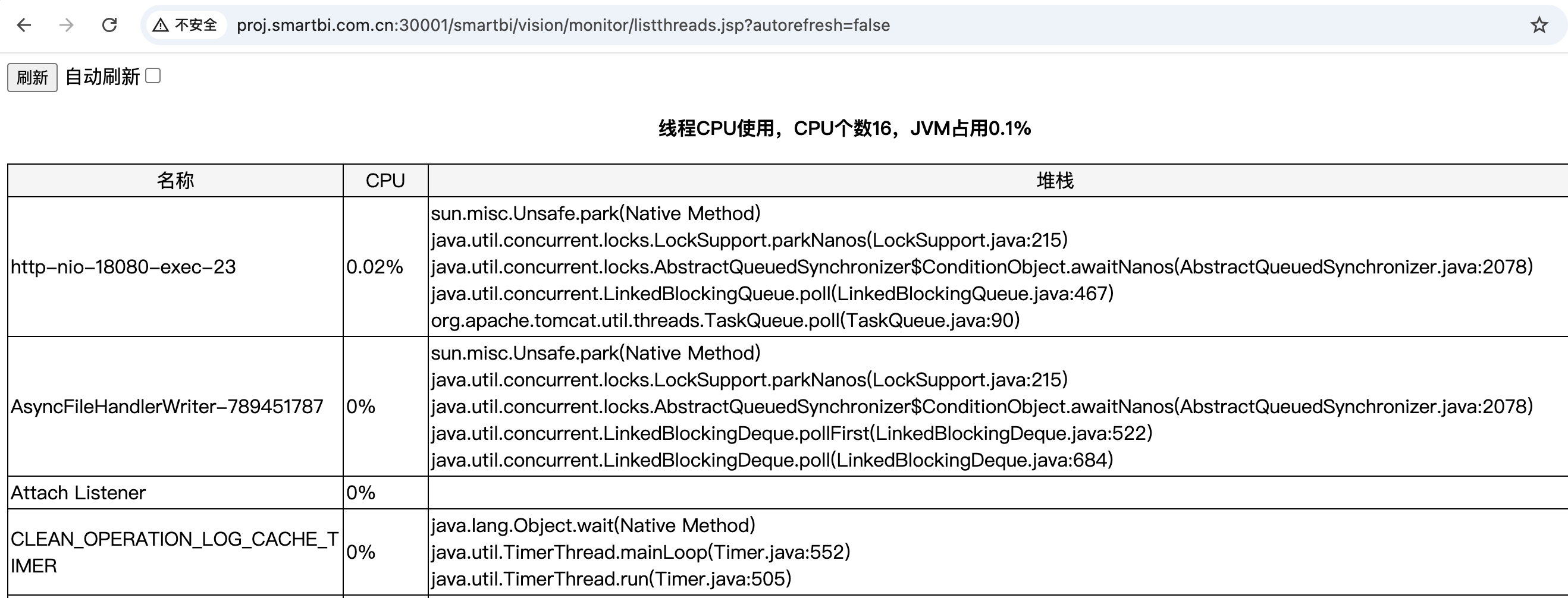Click the CPU column header
This screenshot has height=598, width=1568.
385,181
